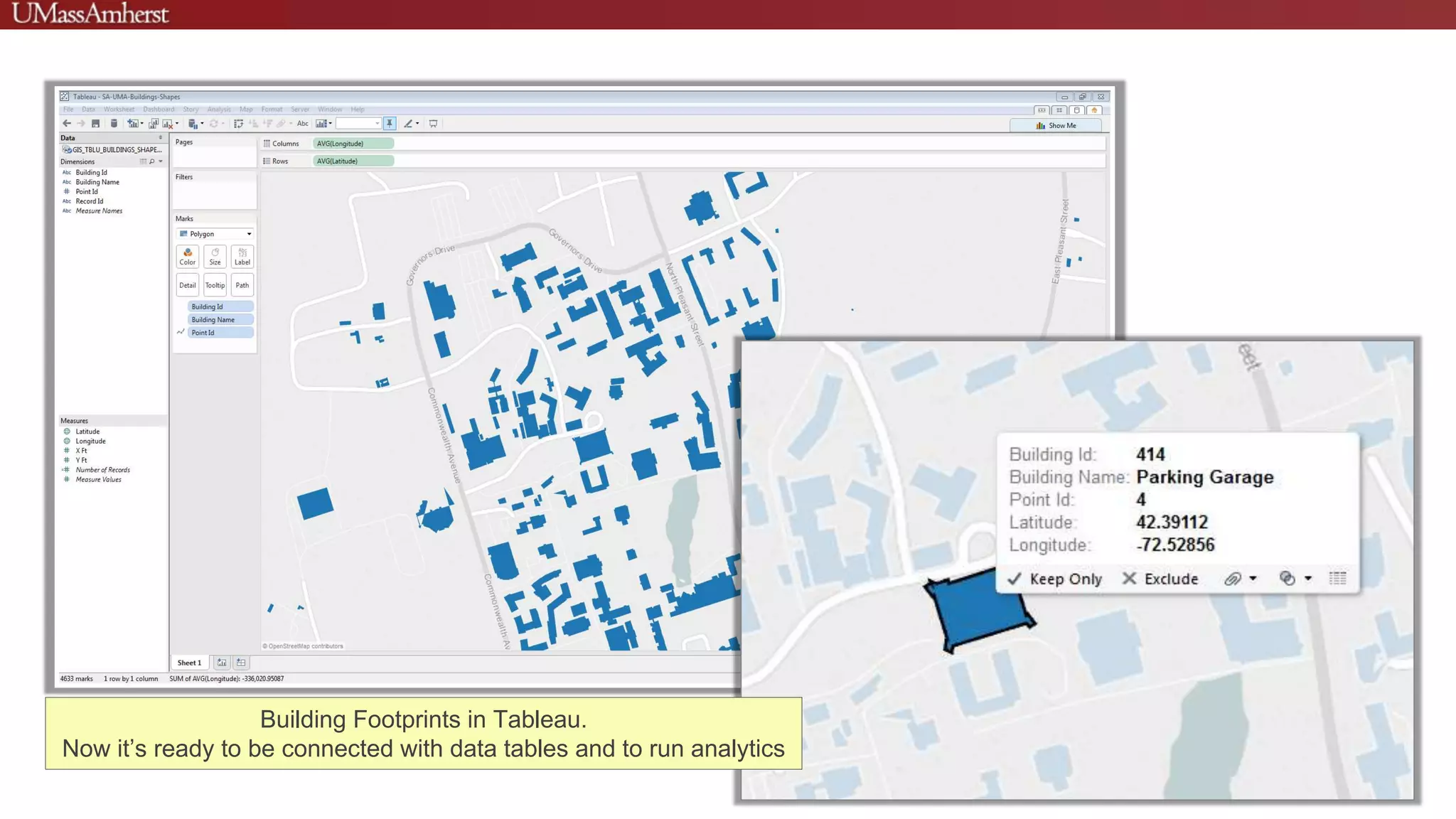This screenshot has width=1456, height=819.
Task: Click the Run Update refresh icon
Action: 213,124
